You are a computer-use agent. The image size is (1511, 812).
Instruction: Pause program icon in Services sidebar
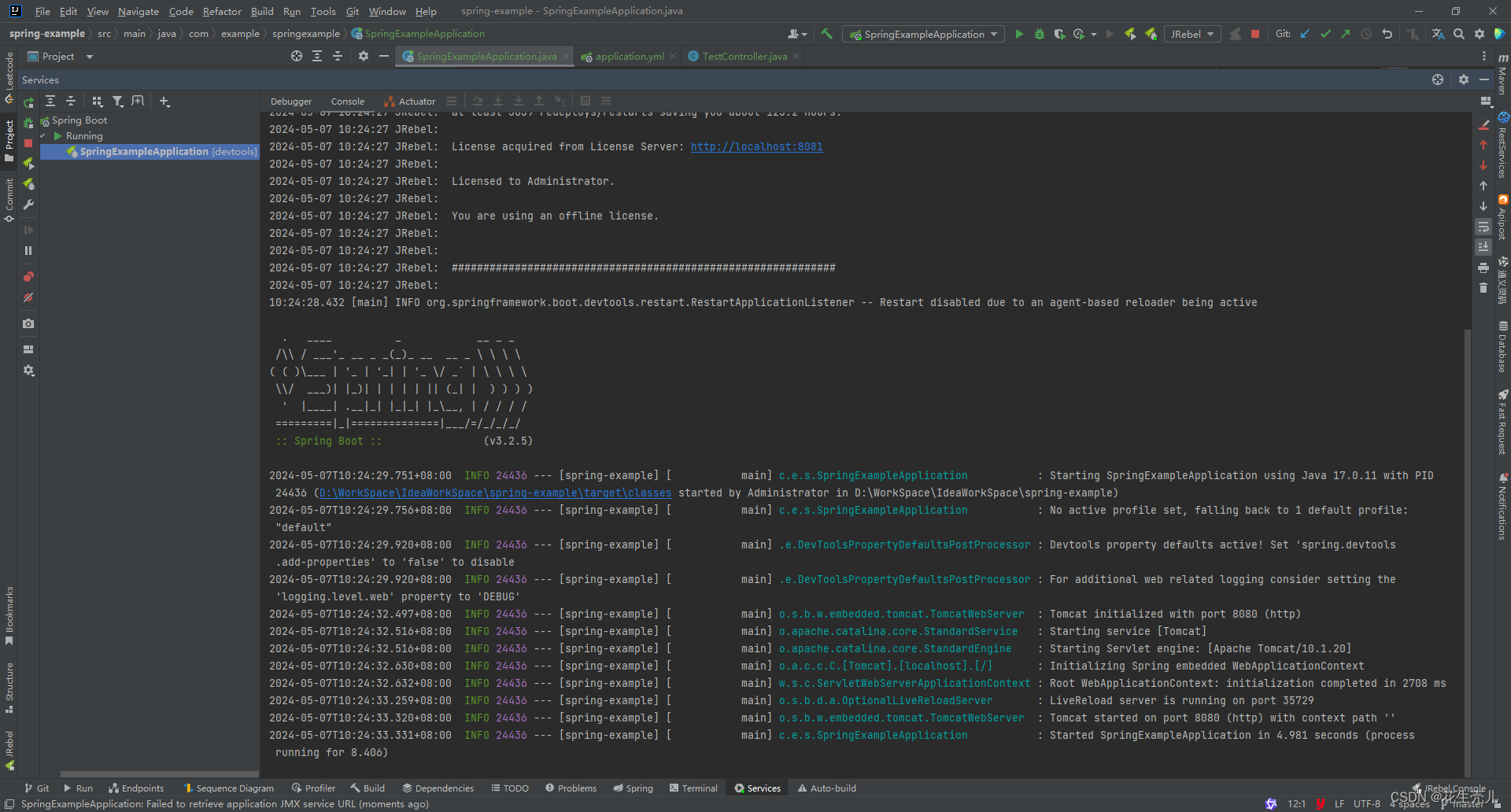28,250
